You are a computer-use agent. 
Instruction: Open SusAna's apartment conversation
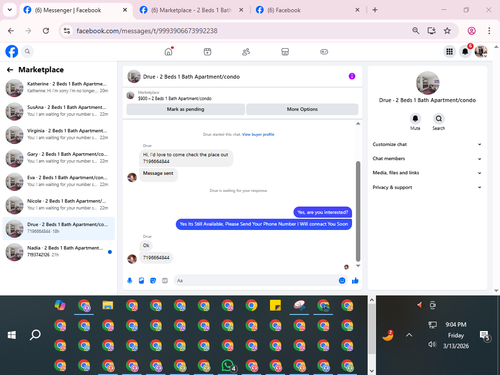[x=58, y=111]
